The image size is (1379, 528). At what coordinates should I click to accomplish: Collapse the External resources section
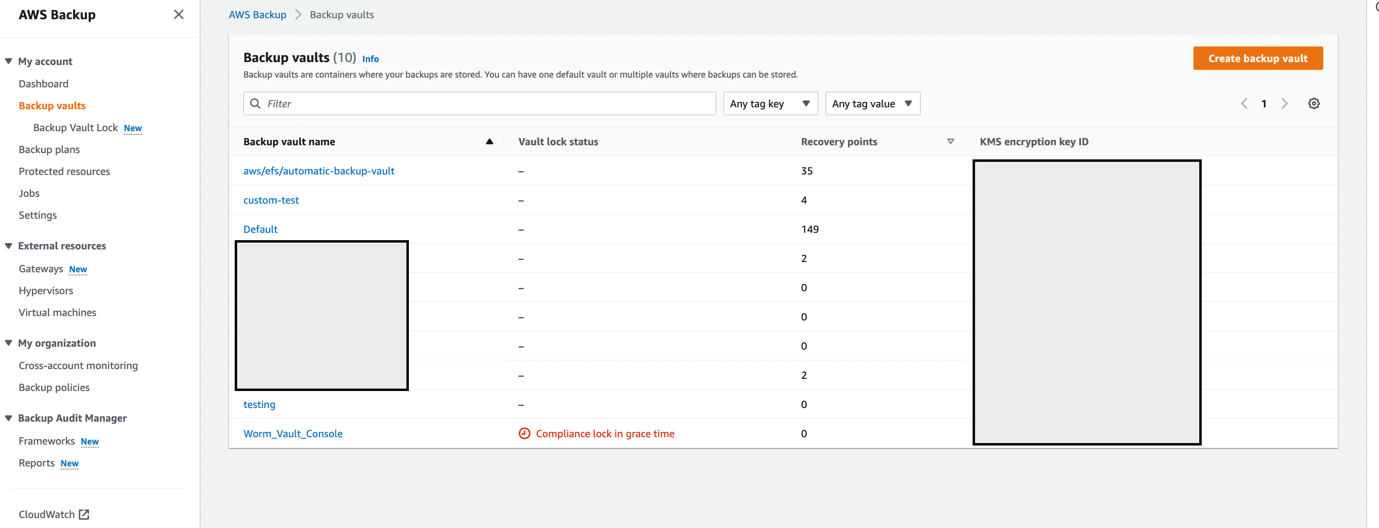click(x=9, y=246)
